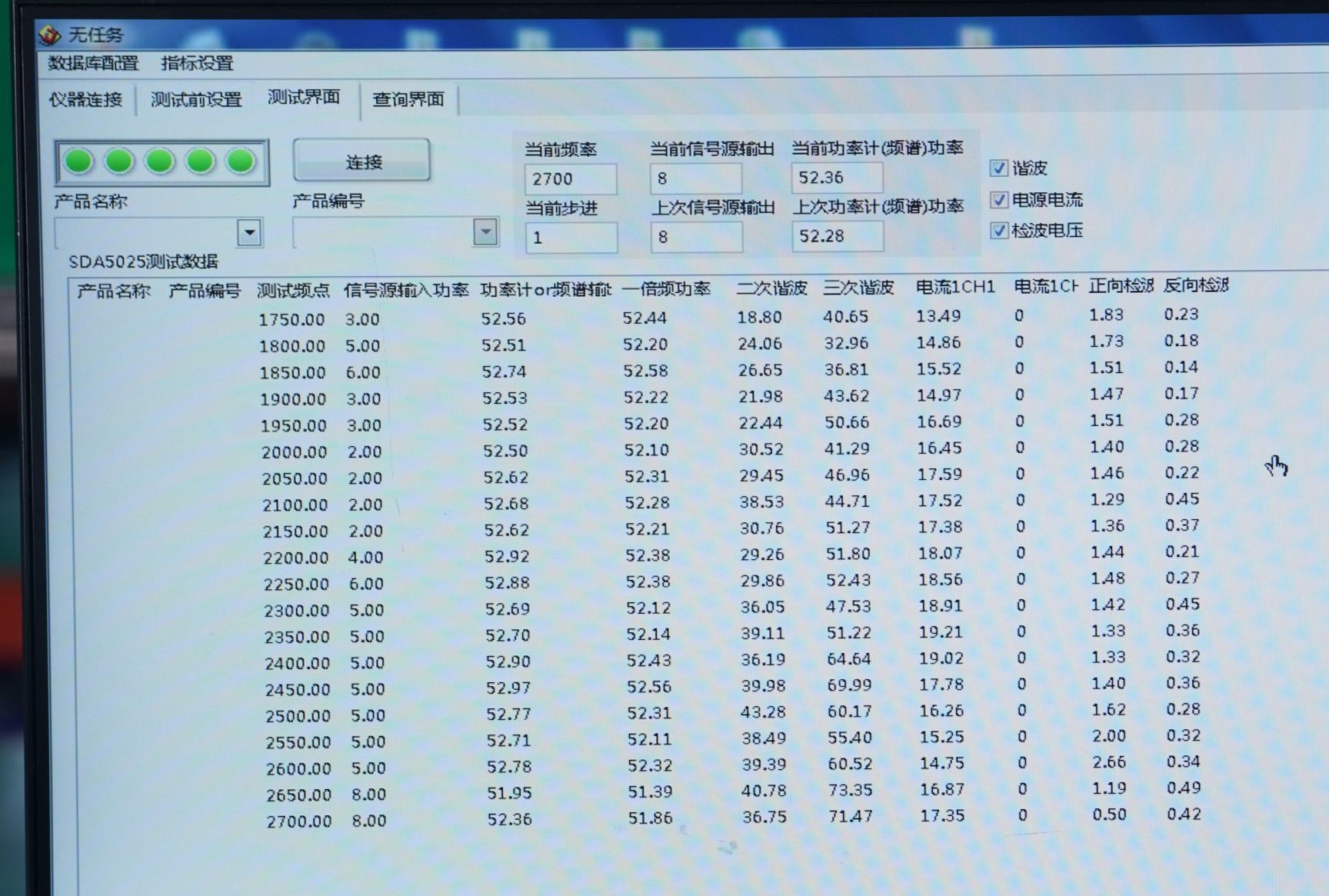This screenshot has height=896, width=1329.
Task: Open the 指标设置 menu
Action: (197, 63)
